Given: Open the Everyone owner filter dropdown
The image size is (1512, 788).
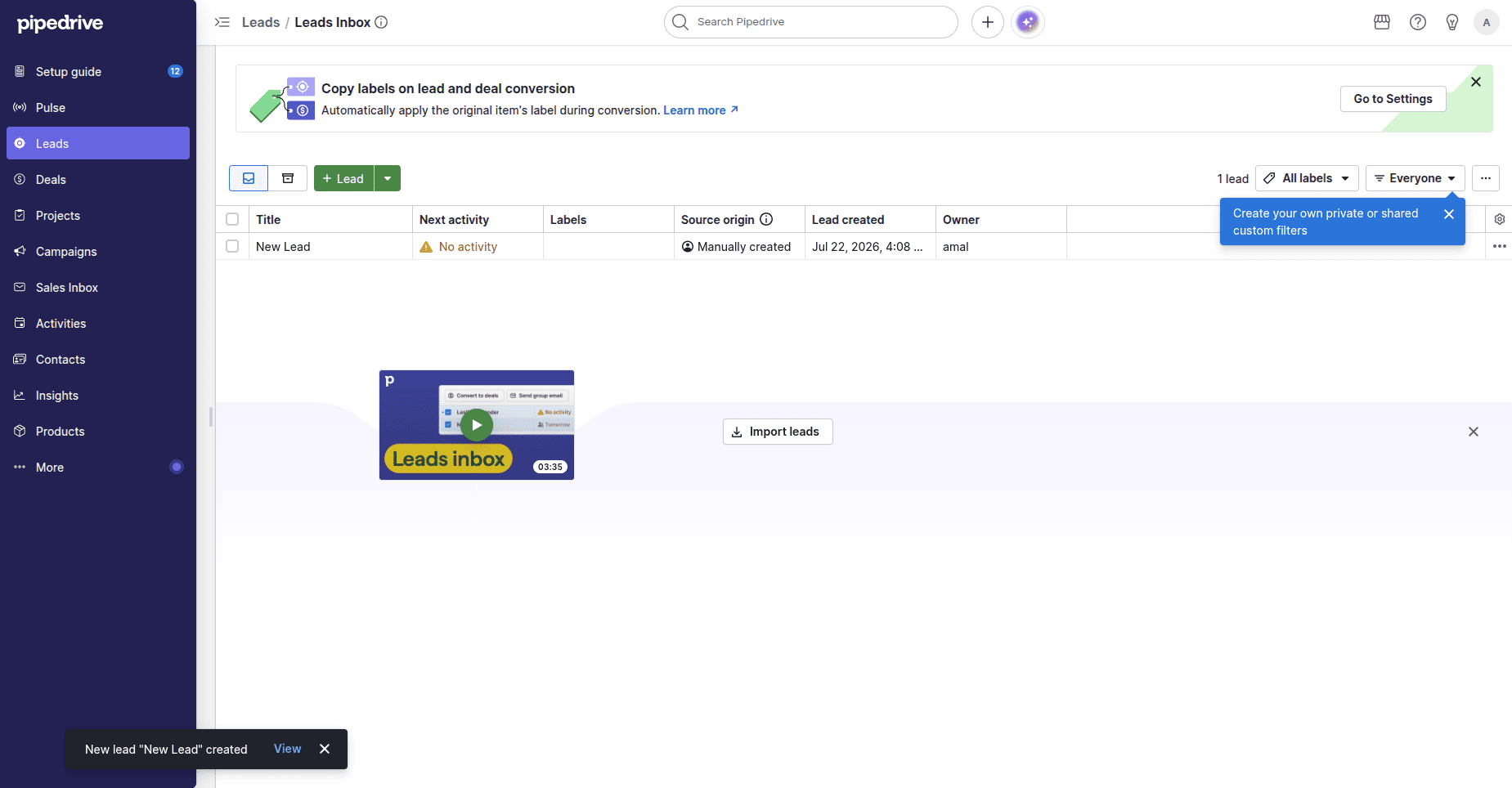Looking at the screenshot, I should click(x=1416, y=178).
